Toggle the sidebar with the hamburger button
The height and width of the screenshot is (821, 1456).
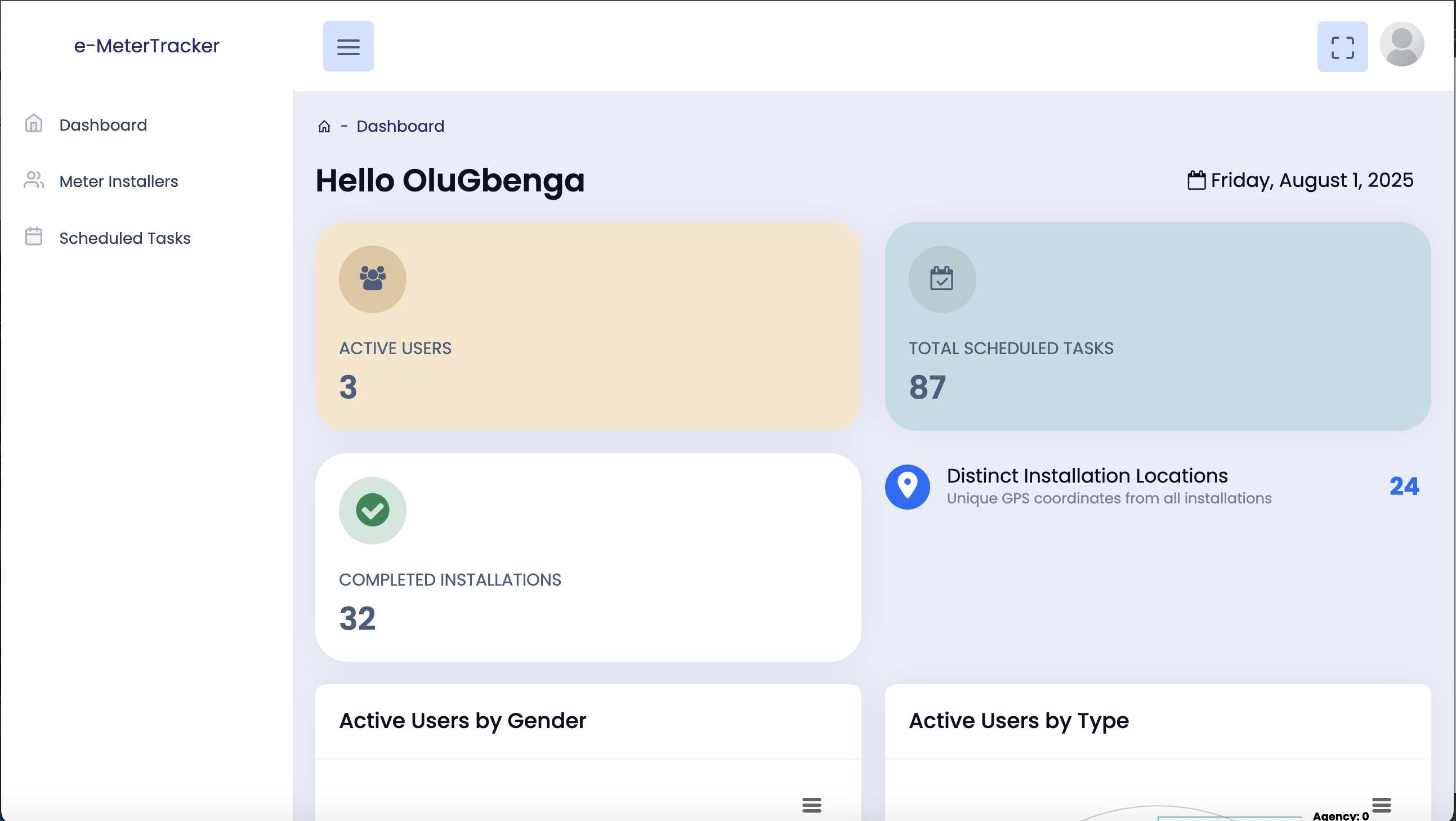point(348,46)
